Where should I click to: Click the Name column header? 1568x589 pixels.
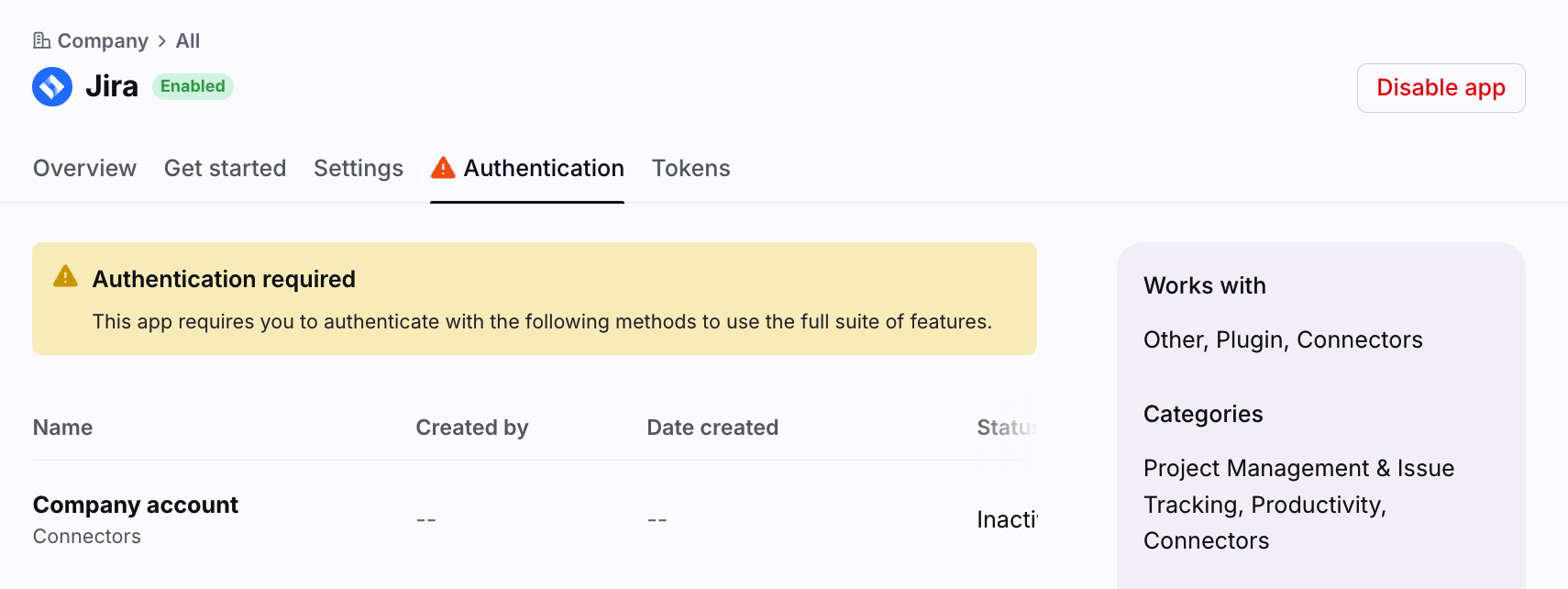63,428
